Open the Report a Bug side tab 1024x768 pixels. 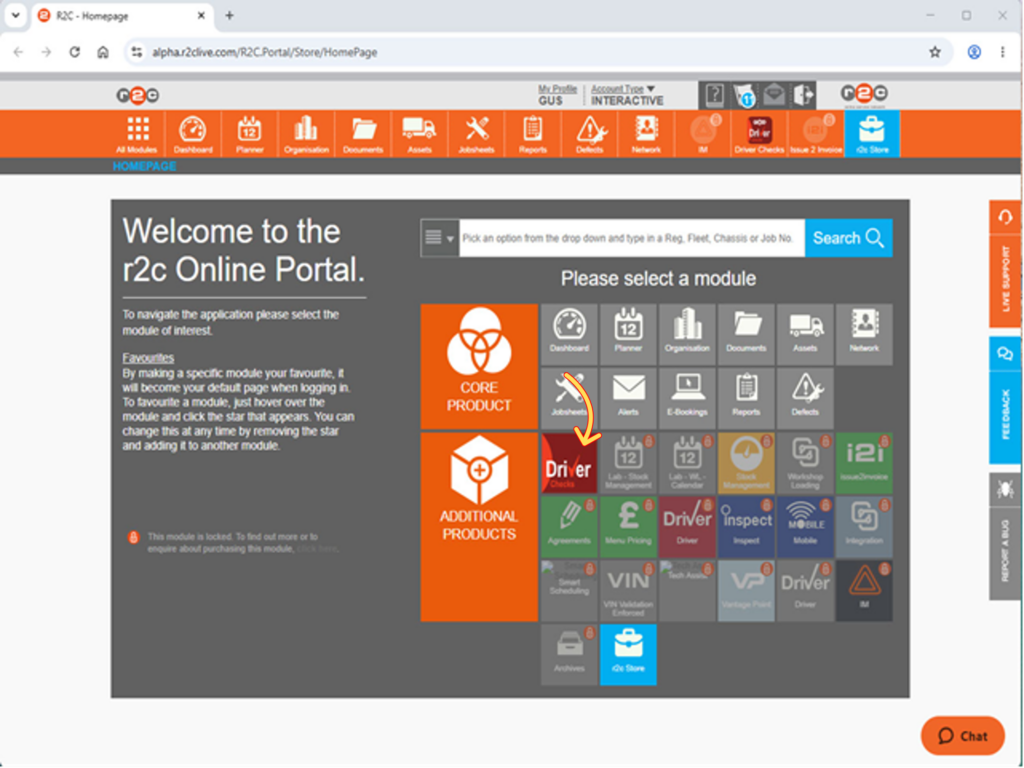click(1005, 536)
